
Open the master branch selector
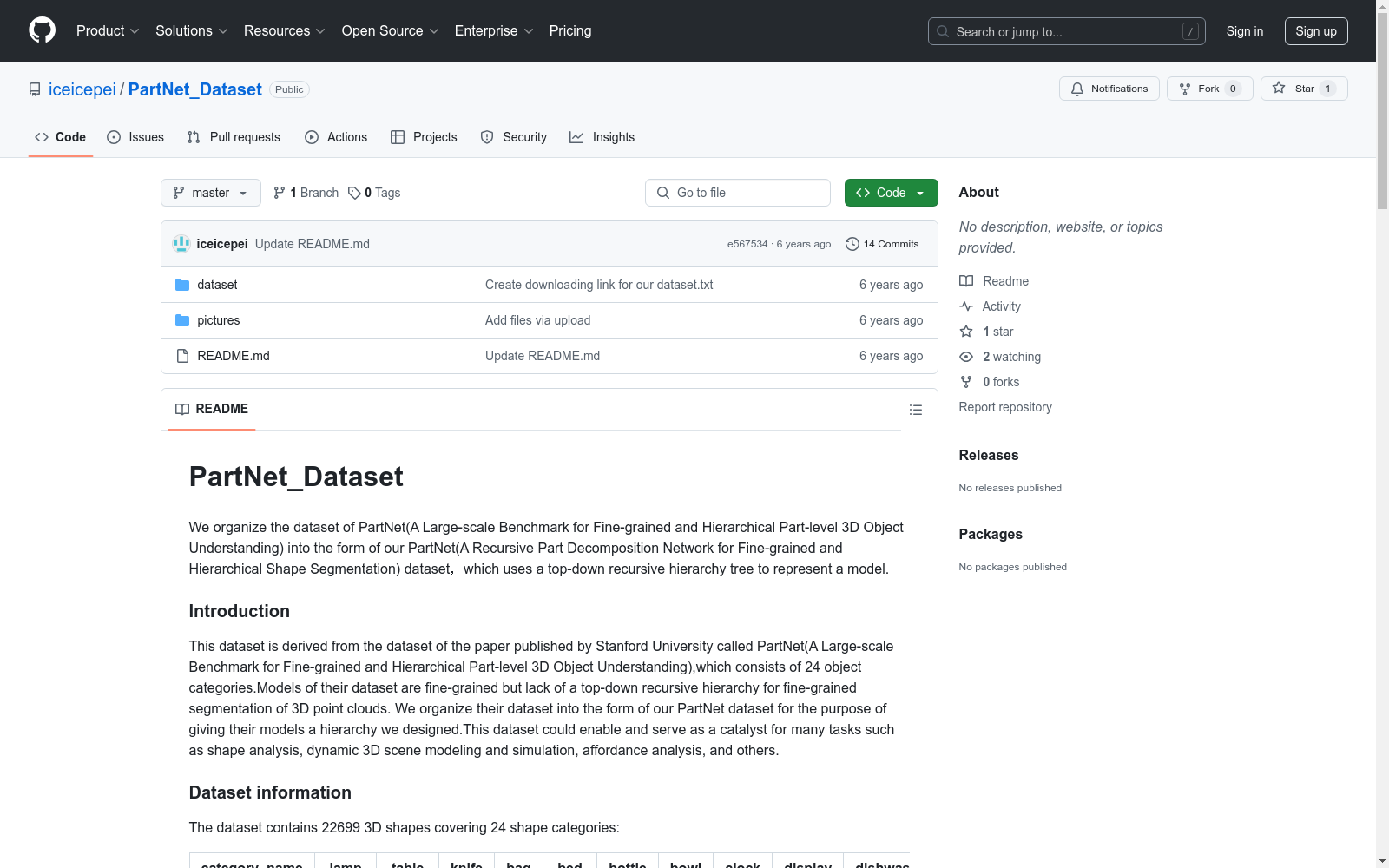(211, 193)
